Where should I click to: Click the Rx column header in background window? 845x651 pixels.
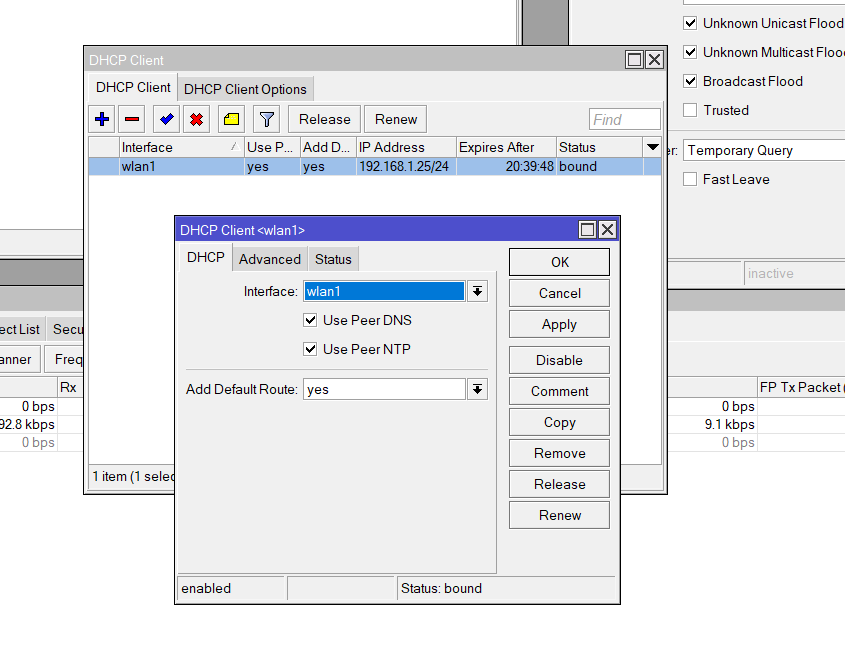(70, 387)
